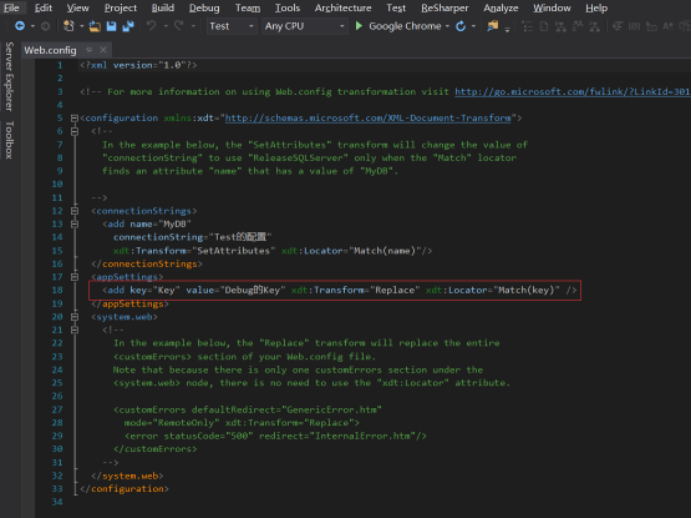Collapse the connectionStrings element on line 12

(75, 211)
